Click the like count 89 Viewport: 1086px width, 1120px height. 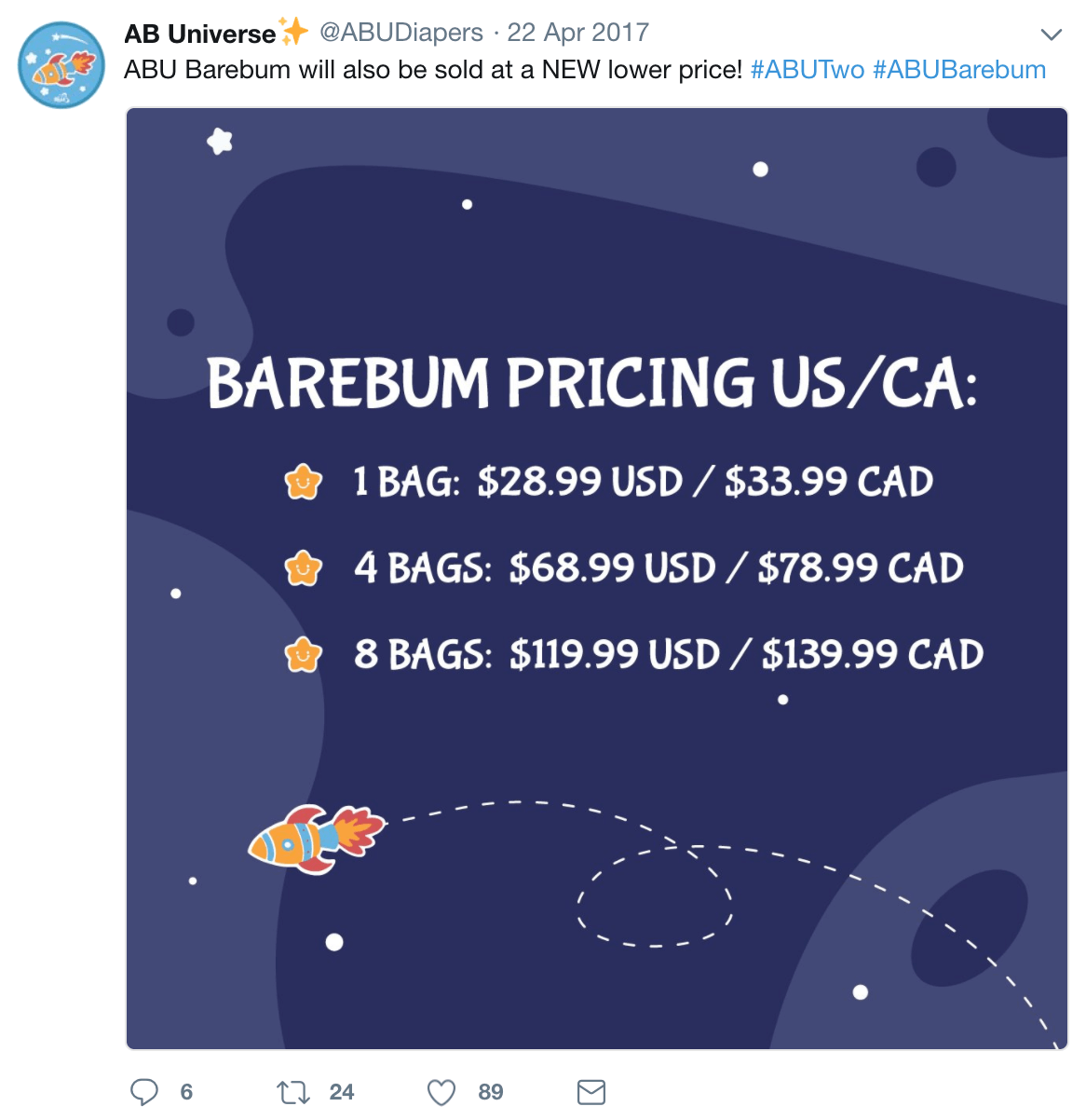tap(491, 1092)
